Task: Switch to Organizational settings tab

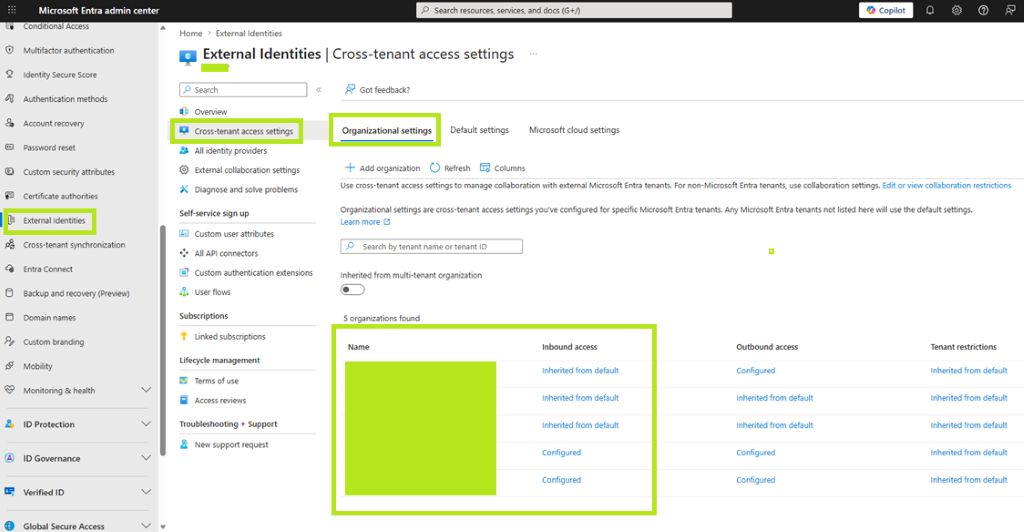Action: pos(387,131)
